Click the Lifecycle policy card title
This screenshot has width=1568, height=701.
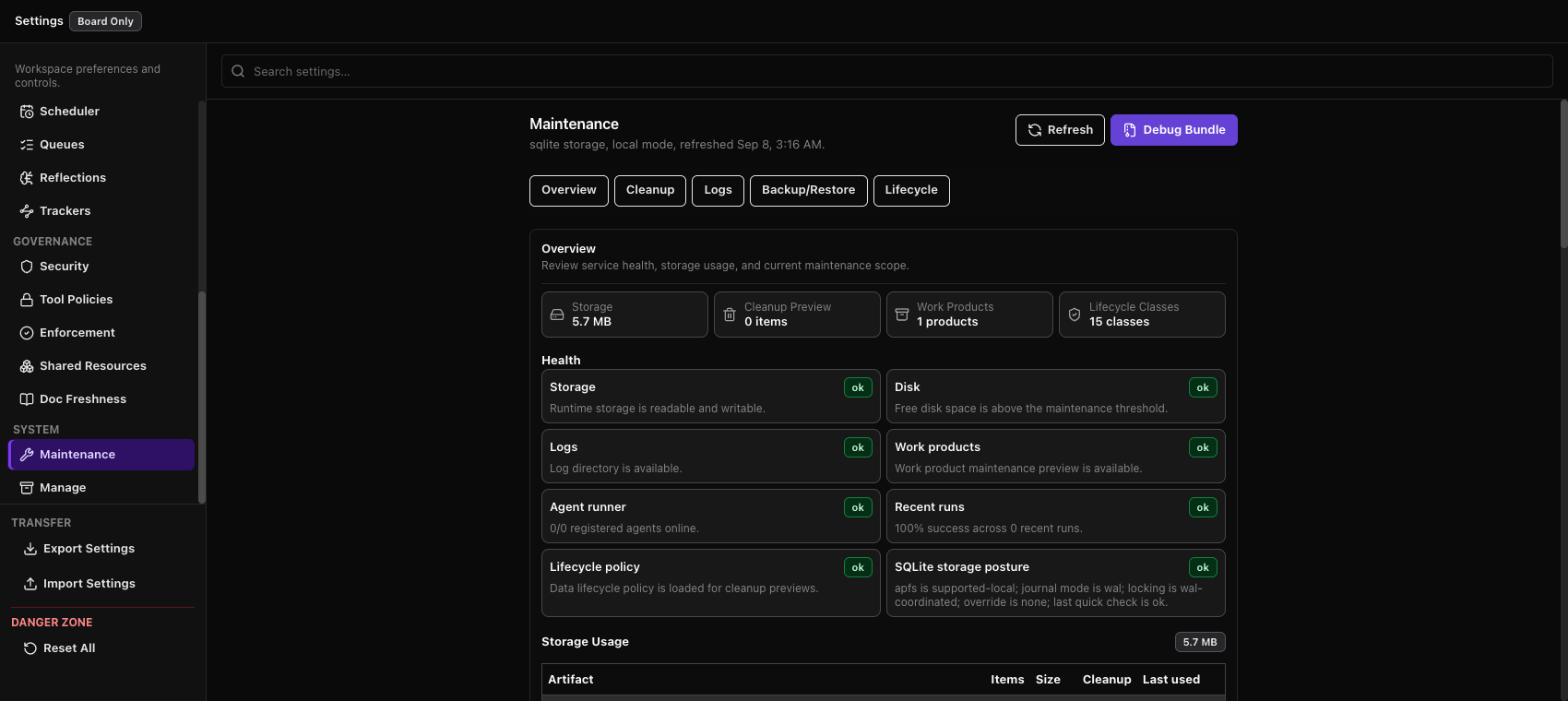click(595, 567)
